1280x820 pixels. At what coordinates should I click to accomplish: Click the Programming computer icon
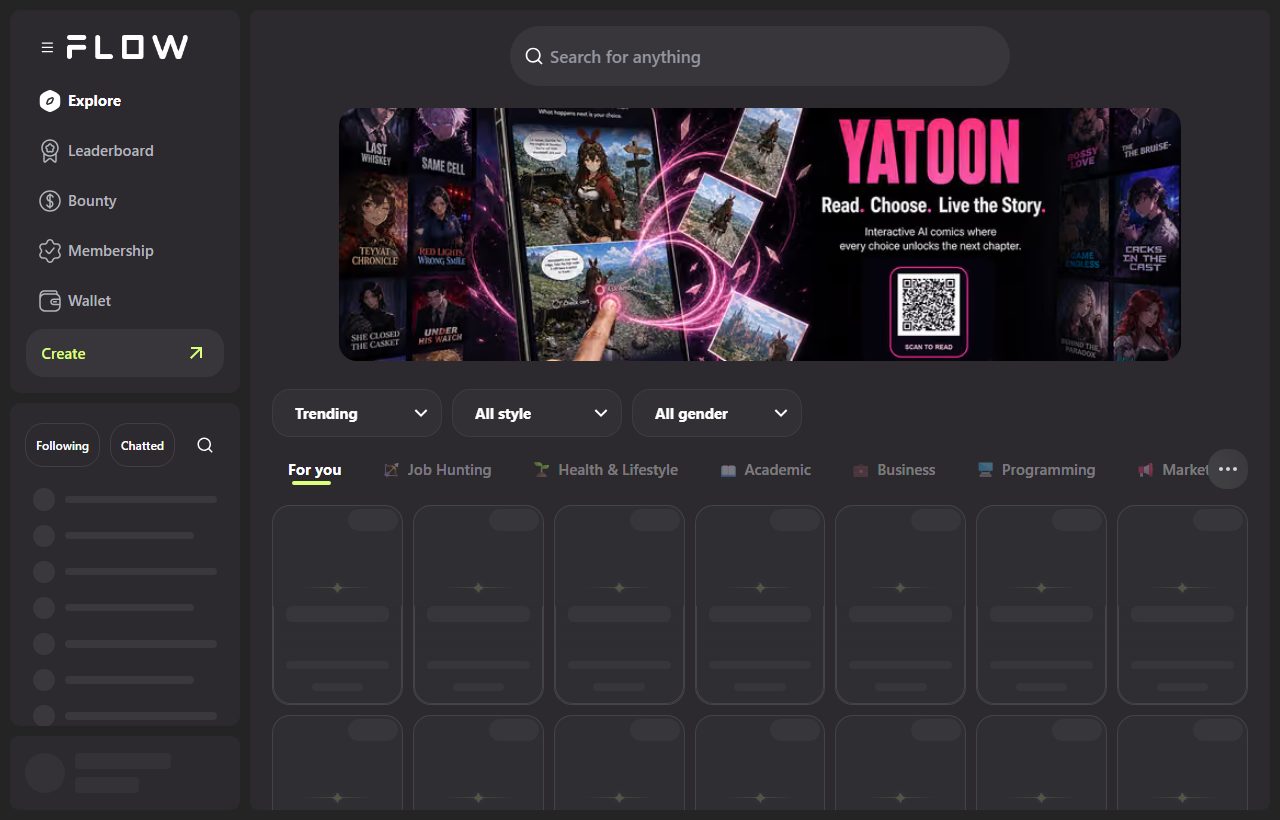click(x=985, y=469)
